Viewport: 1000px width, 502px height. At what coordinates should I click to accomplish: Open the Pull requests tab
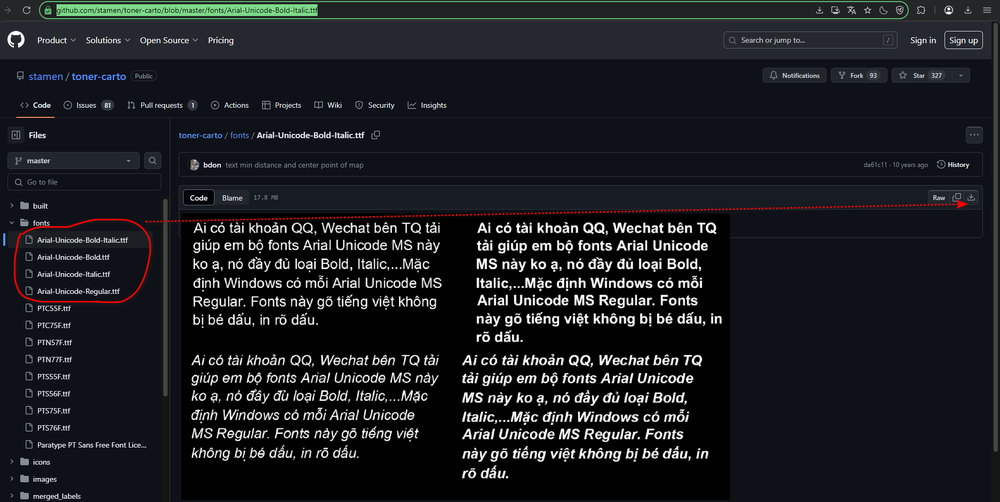(162, 105)
